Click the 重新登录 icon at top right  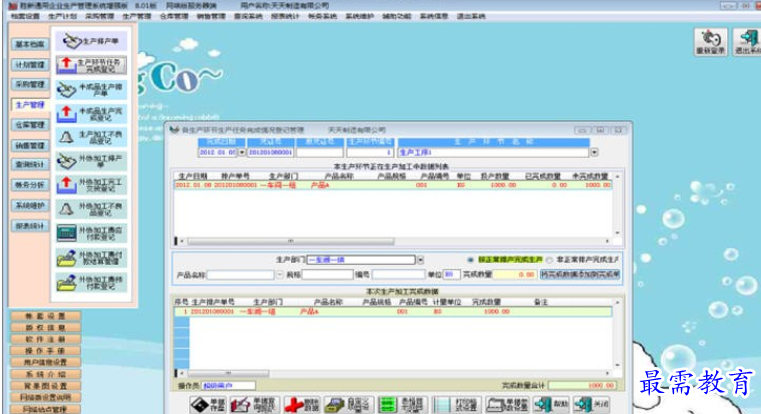coord(711,42)
